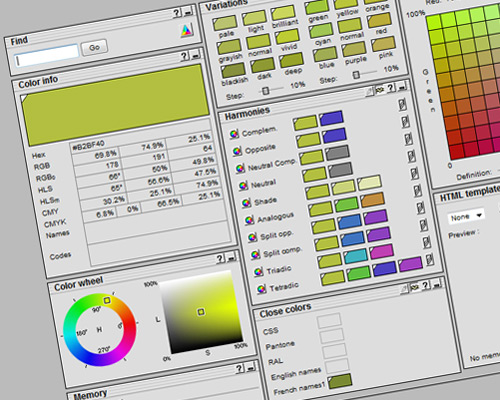The image size is (500, 400).
Task: Open help for the Close colors panel
Action: pos(426,285)
